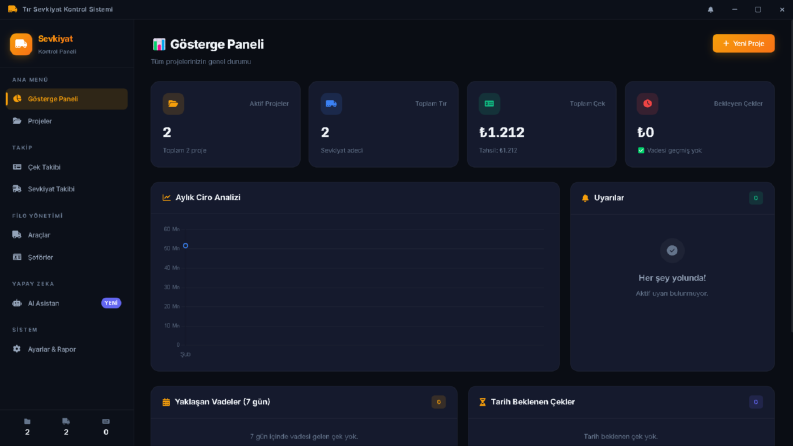Click the orange Sevkiyat truck logo
This screenshot has height=446, width=793.
click(21, 44)
